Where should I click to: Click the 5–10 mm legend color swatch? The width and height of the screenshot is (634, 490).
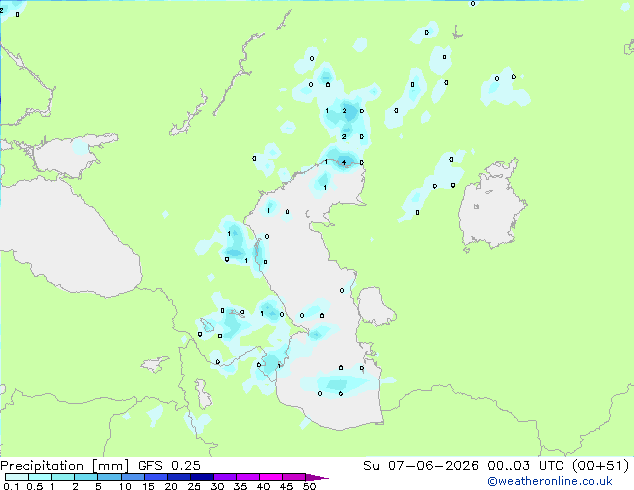tap(109, 477)
